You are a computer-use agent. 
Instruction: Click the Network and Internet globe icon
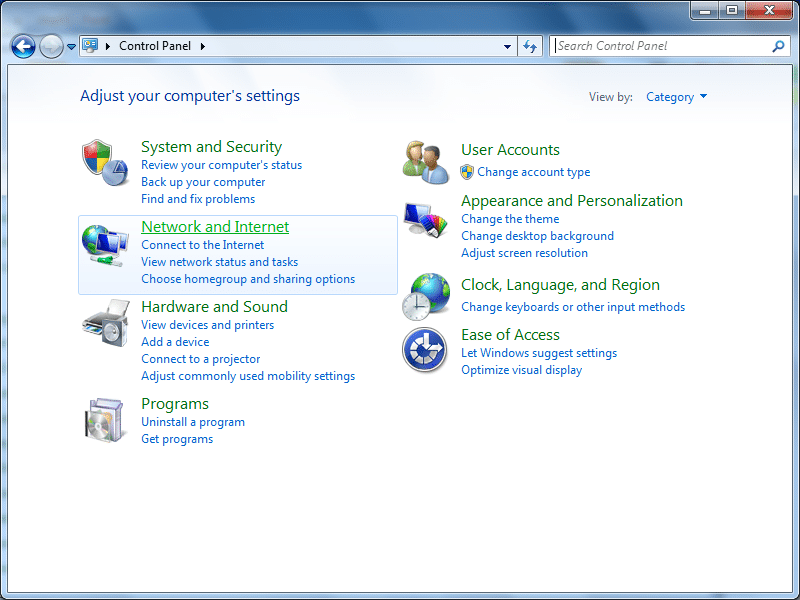coord(105,245)
